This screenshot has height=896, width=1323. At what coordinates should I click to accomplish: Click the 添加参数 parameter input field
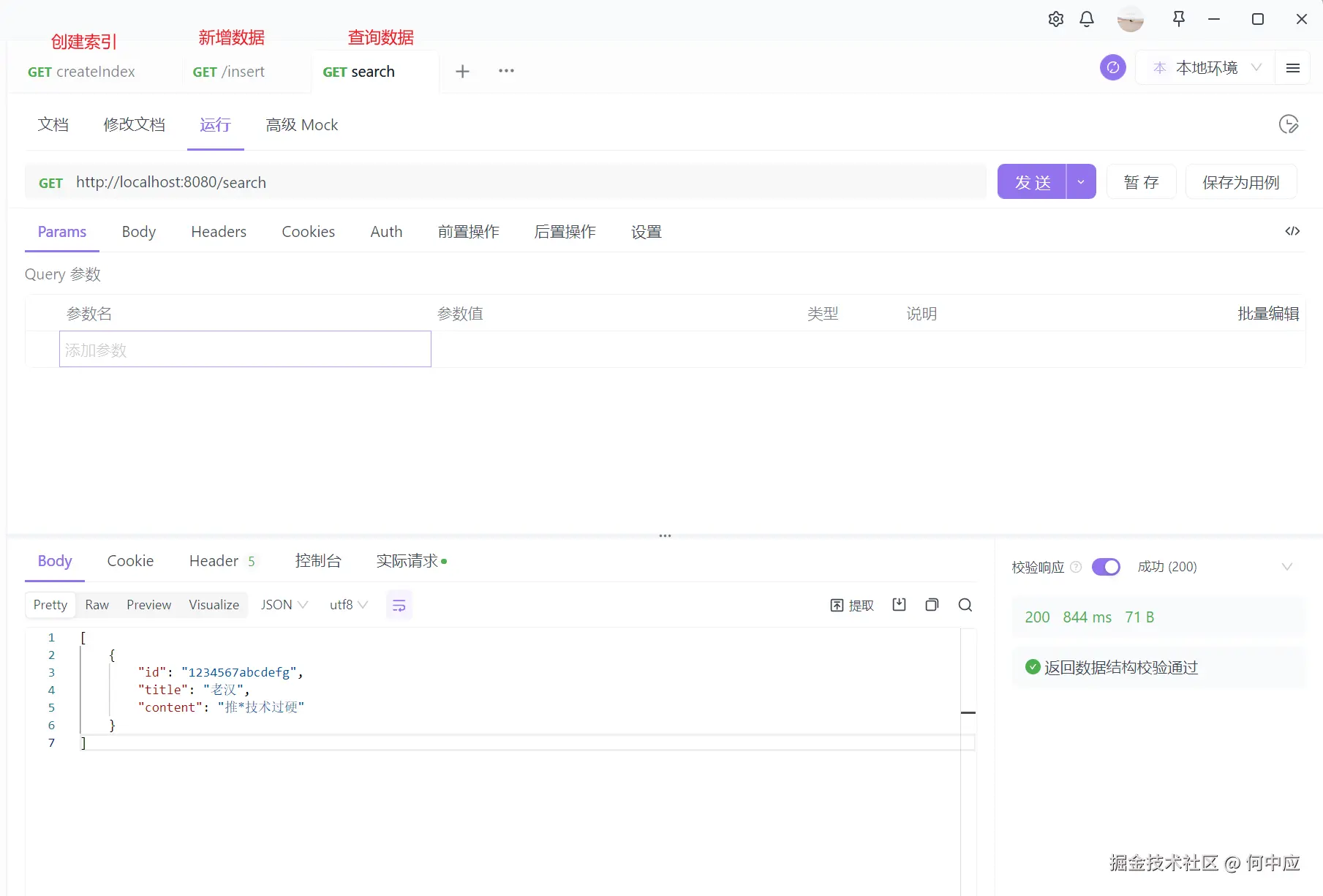245,350
